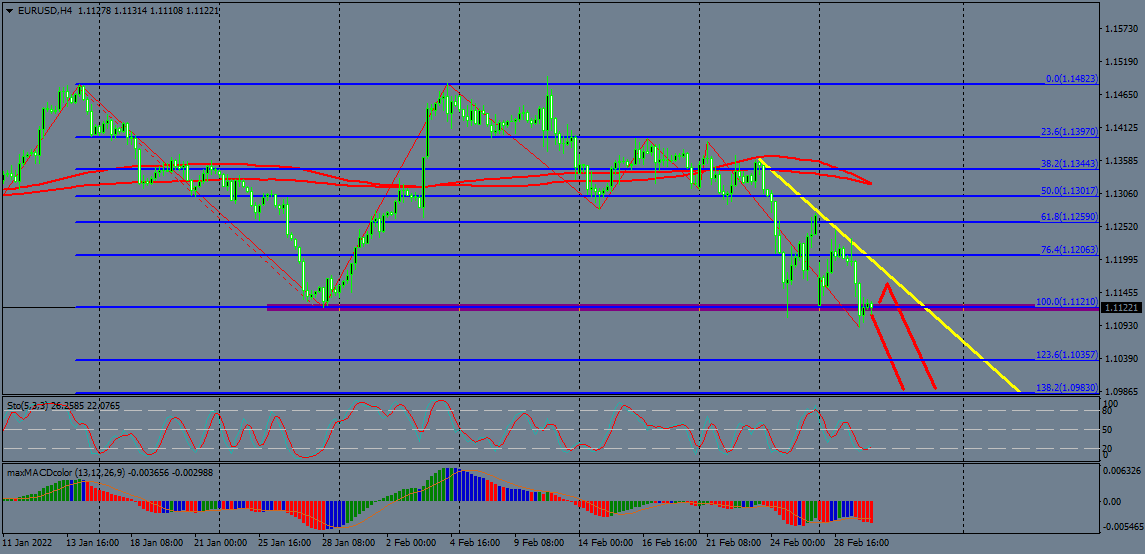Click the triangle arrow before EURUSD,H4
The image size is (1145, 554).
tap(9, 11)
